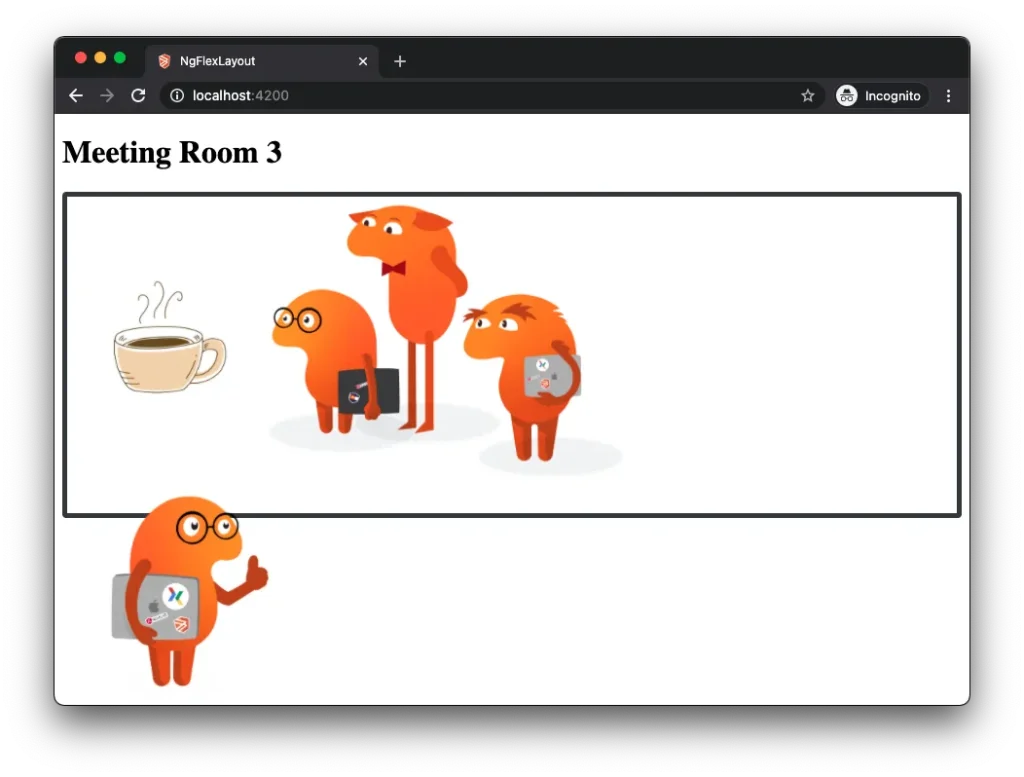Click the thumbs-up creature below the room
This screenshot has width=1024, height=777.
[189, 592]
